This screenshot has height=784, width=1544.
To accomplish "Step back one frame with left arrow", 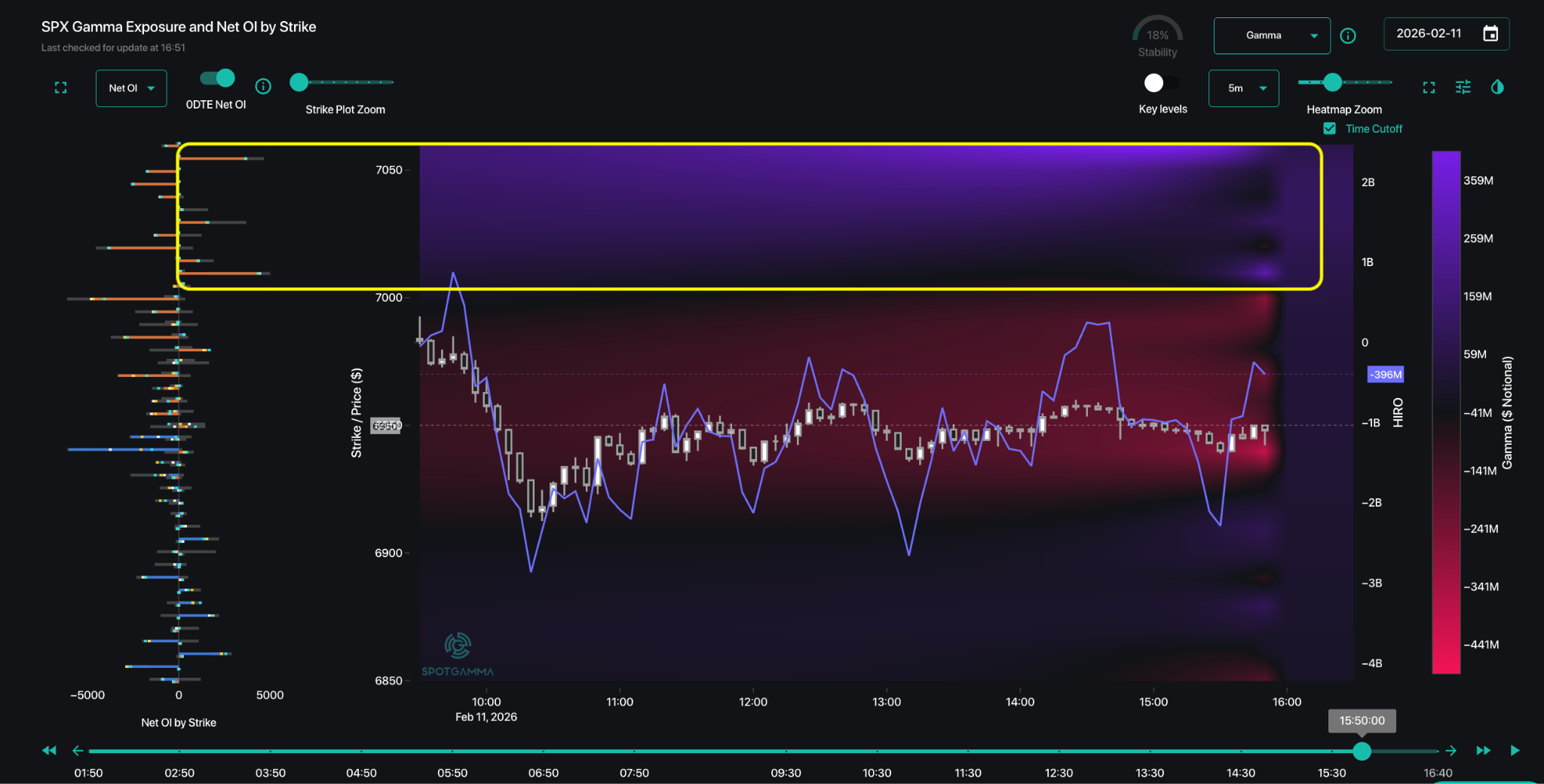I will pos(78,751).
